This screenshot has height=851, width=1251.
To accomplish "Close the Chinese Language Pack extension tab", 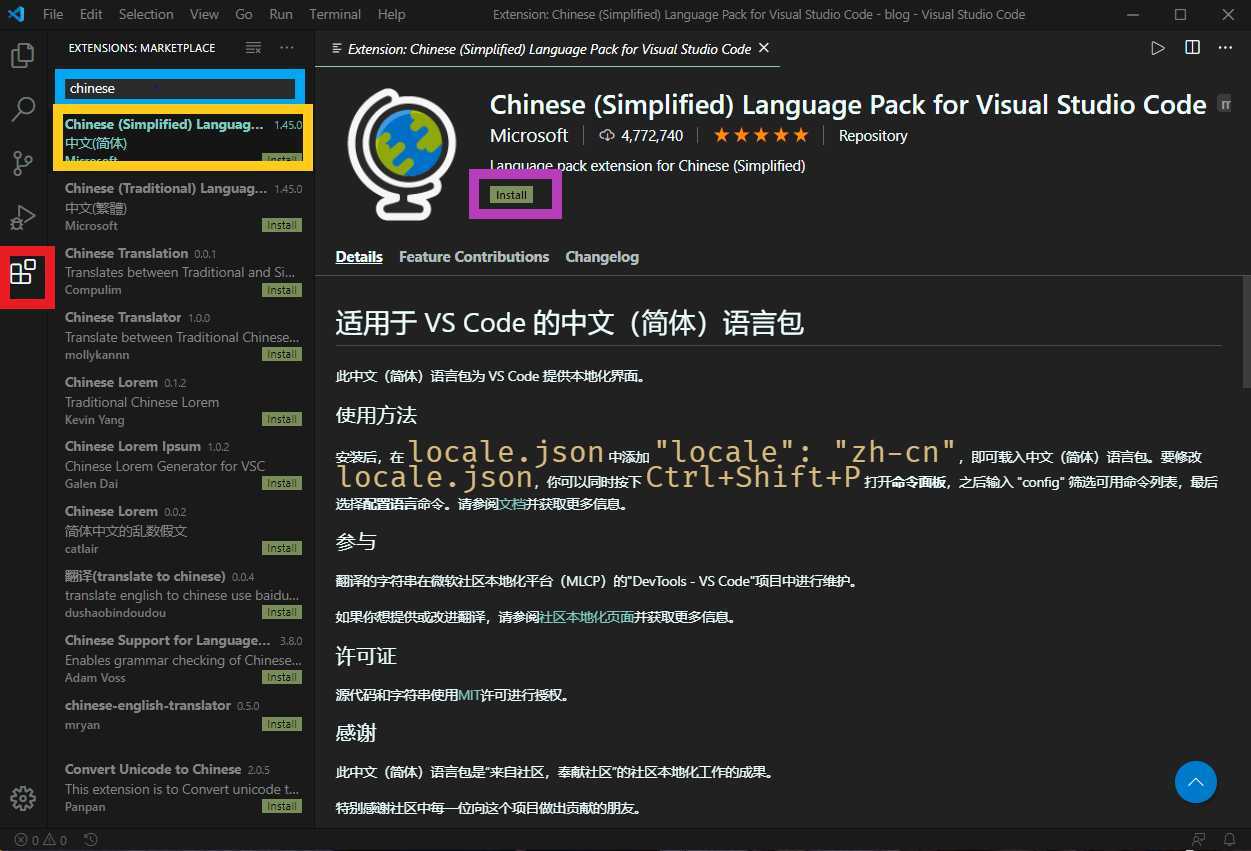I will [x=764, y=48].
